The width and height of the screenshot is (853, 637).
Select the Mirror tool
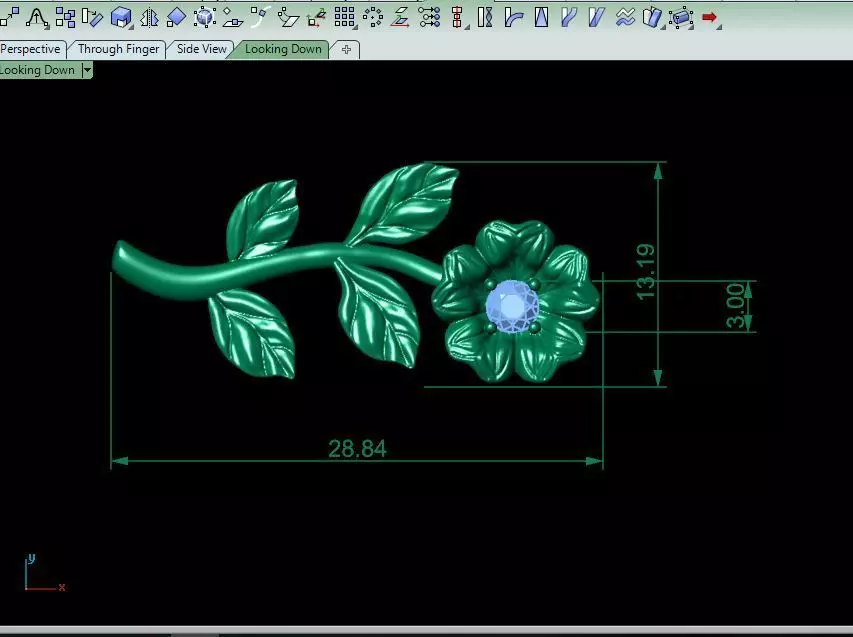tap(149, 17)
